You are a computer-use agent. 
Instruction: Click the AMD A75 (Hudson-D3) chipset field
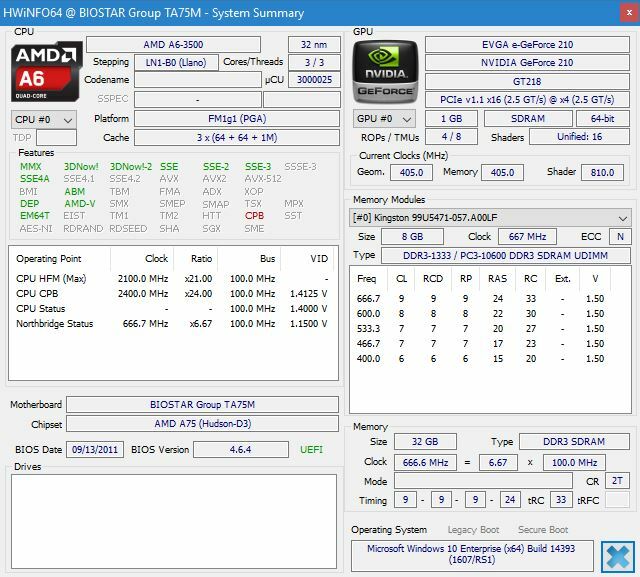(x=202, y=424)
